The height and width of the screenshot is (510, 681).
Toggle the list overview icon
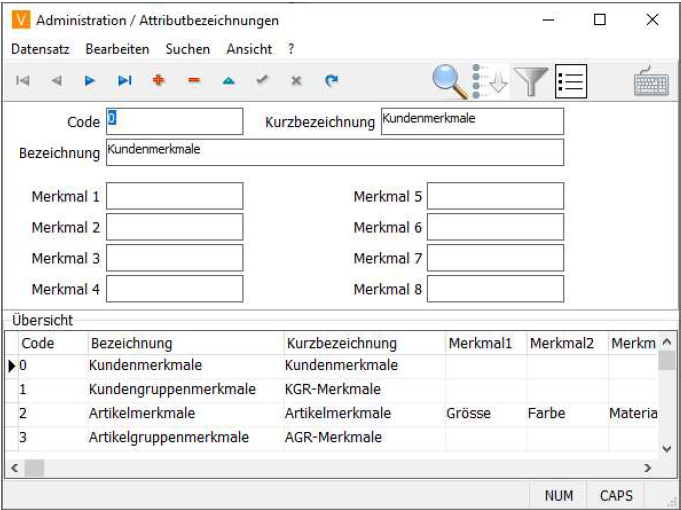coord(571,81)
